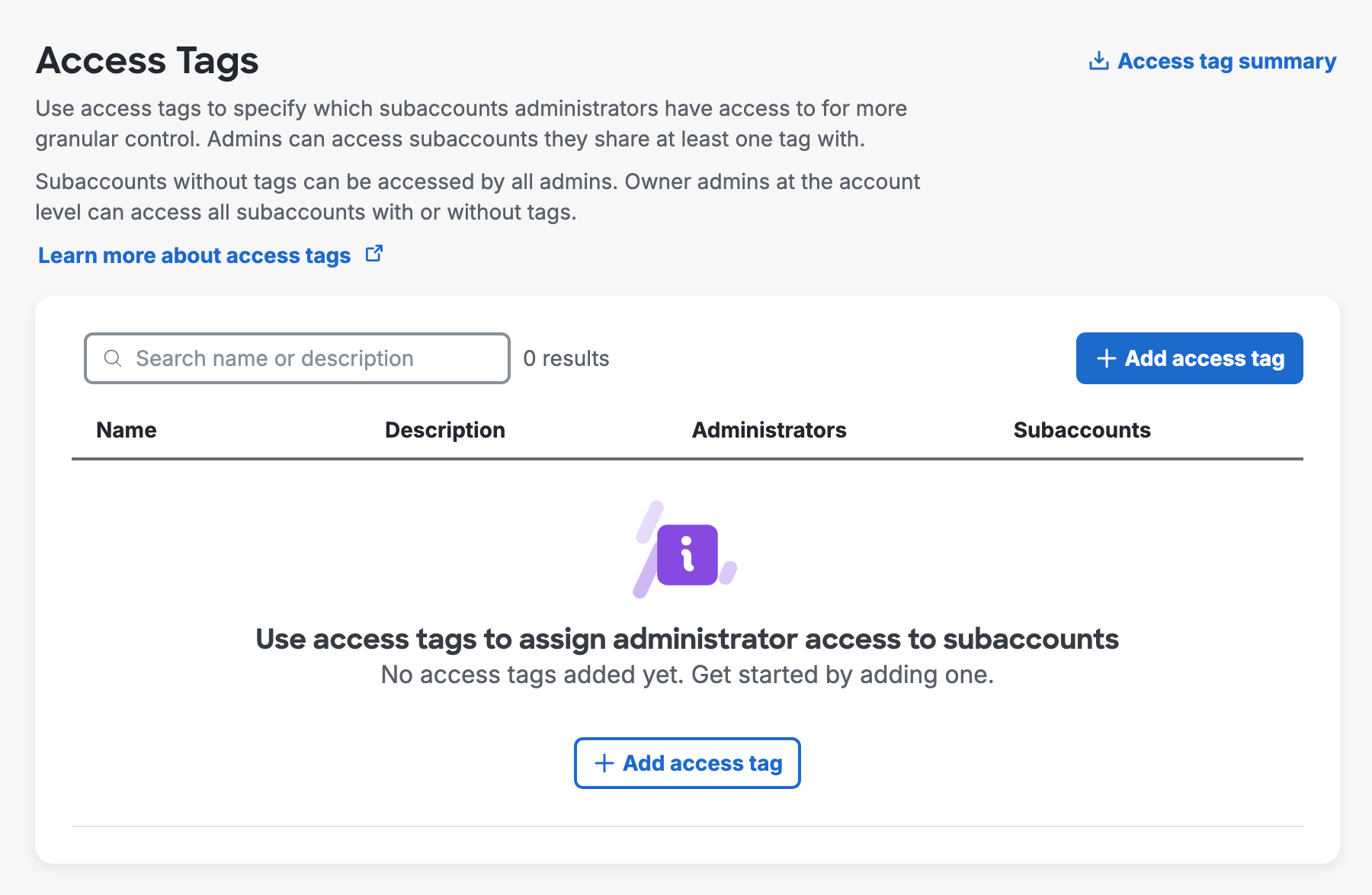Click the Description column header
Screen dimensions: 1372x895
coord(445,430)
